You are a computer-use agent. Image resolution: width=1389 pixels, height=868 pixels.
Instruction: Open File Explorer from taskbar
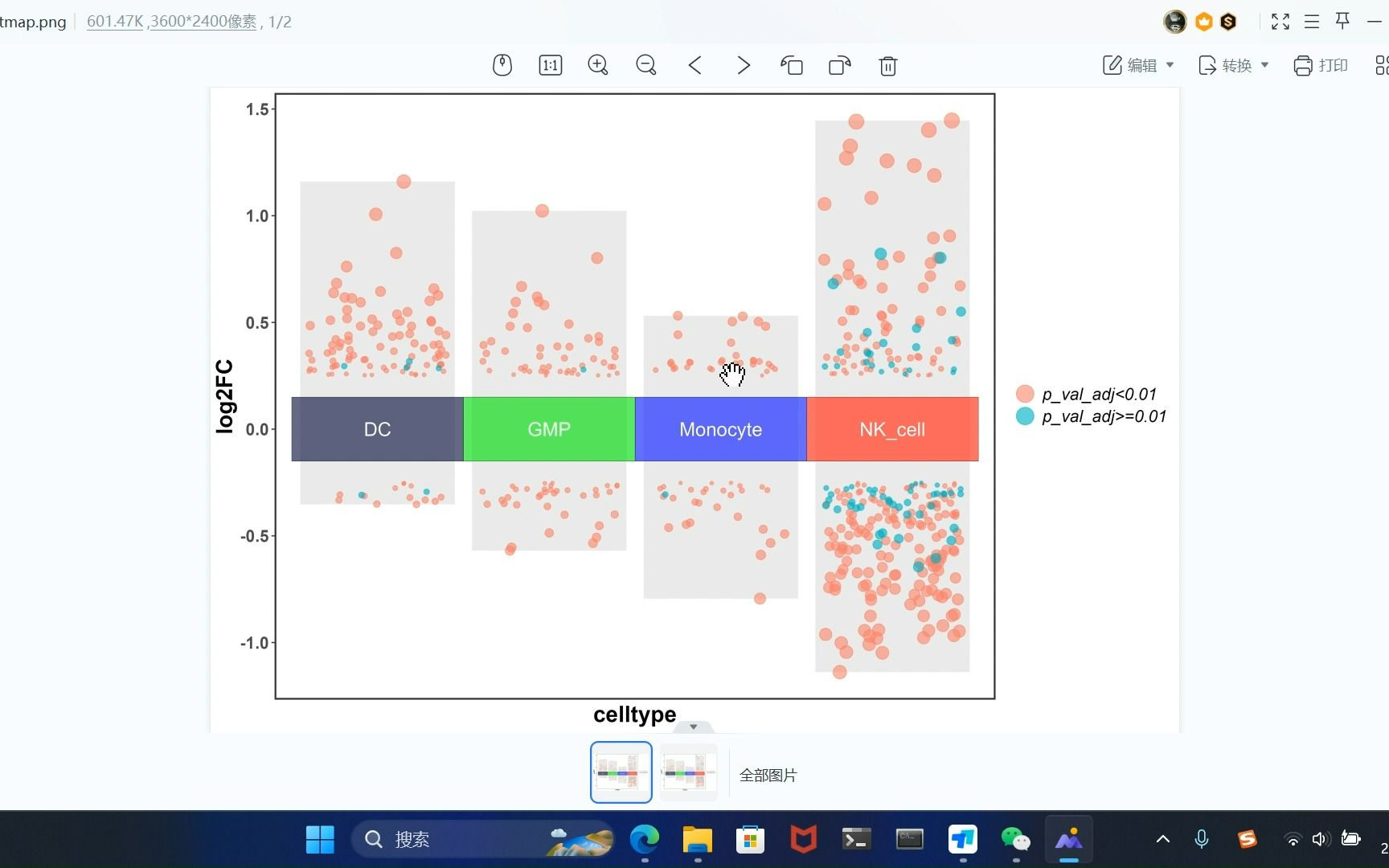(x=698, y=840)
